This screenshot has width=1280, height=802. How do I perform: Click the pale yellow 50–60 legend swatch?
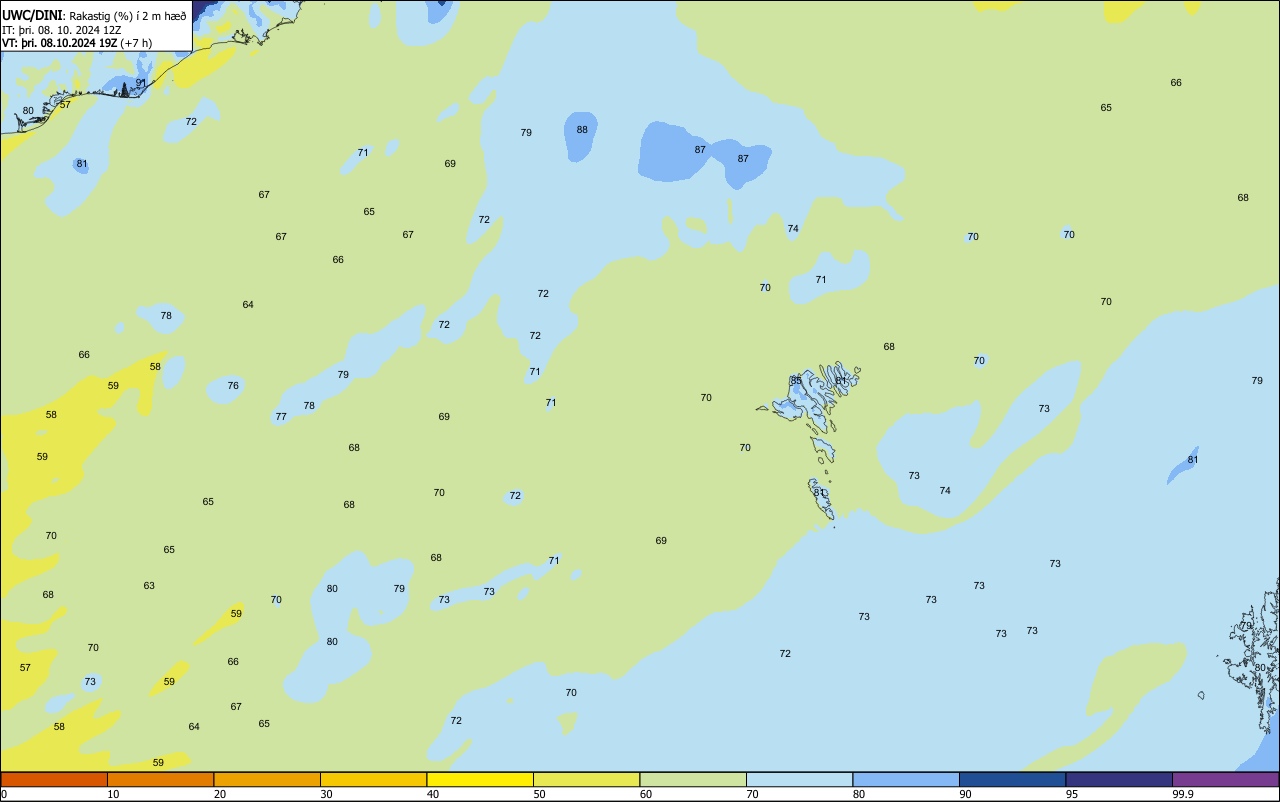pos(586,780)
